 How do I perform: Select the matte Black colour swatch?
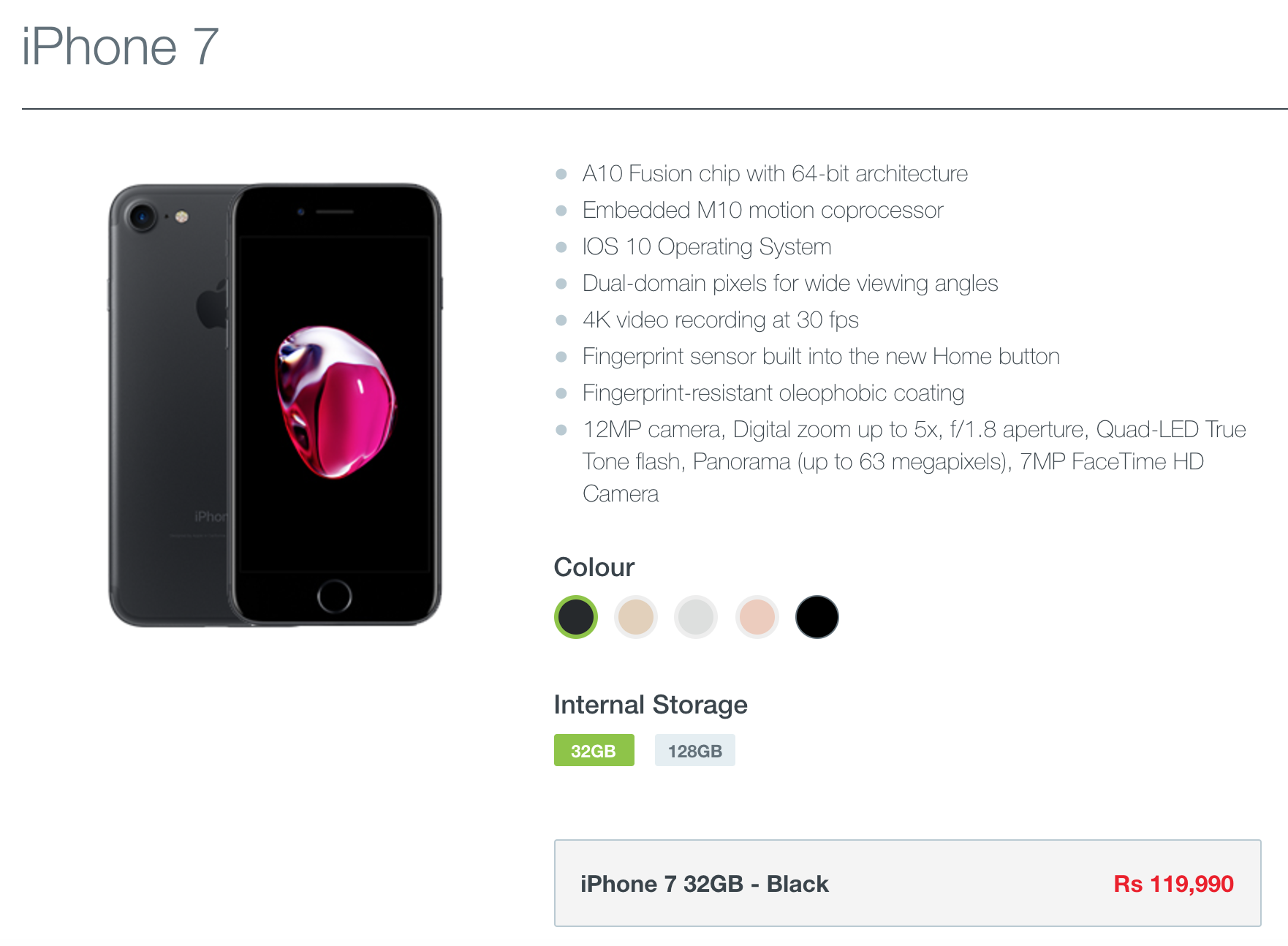pos(576,617)
